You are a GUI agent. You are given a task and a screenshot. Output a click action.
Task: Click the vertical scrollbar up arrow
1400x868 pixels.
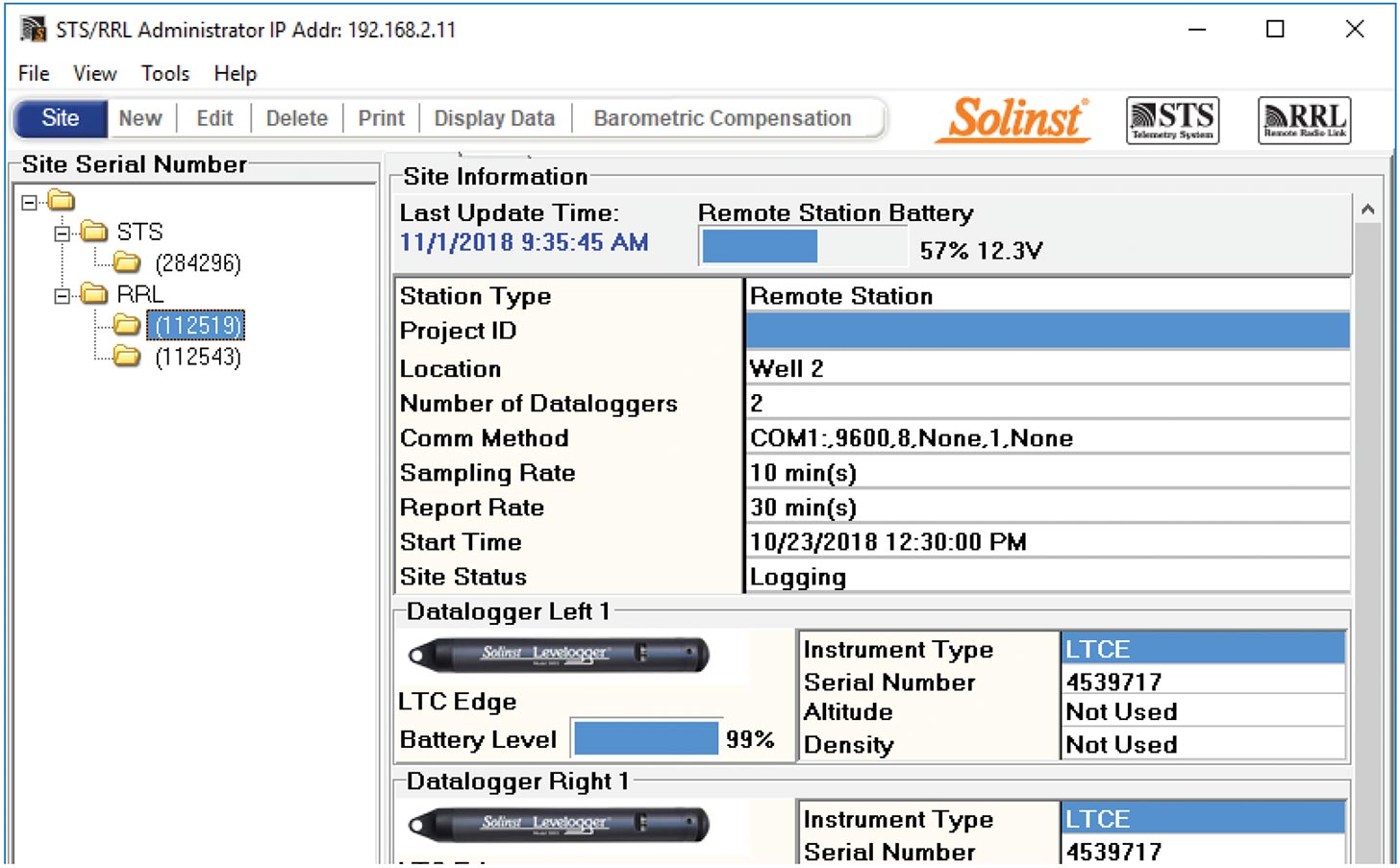pos(1368,207)
